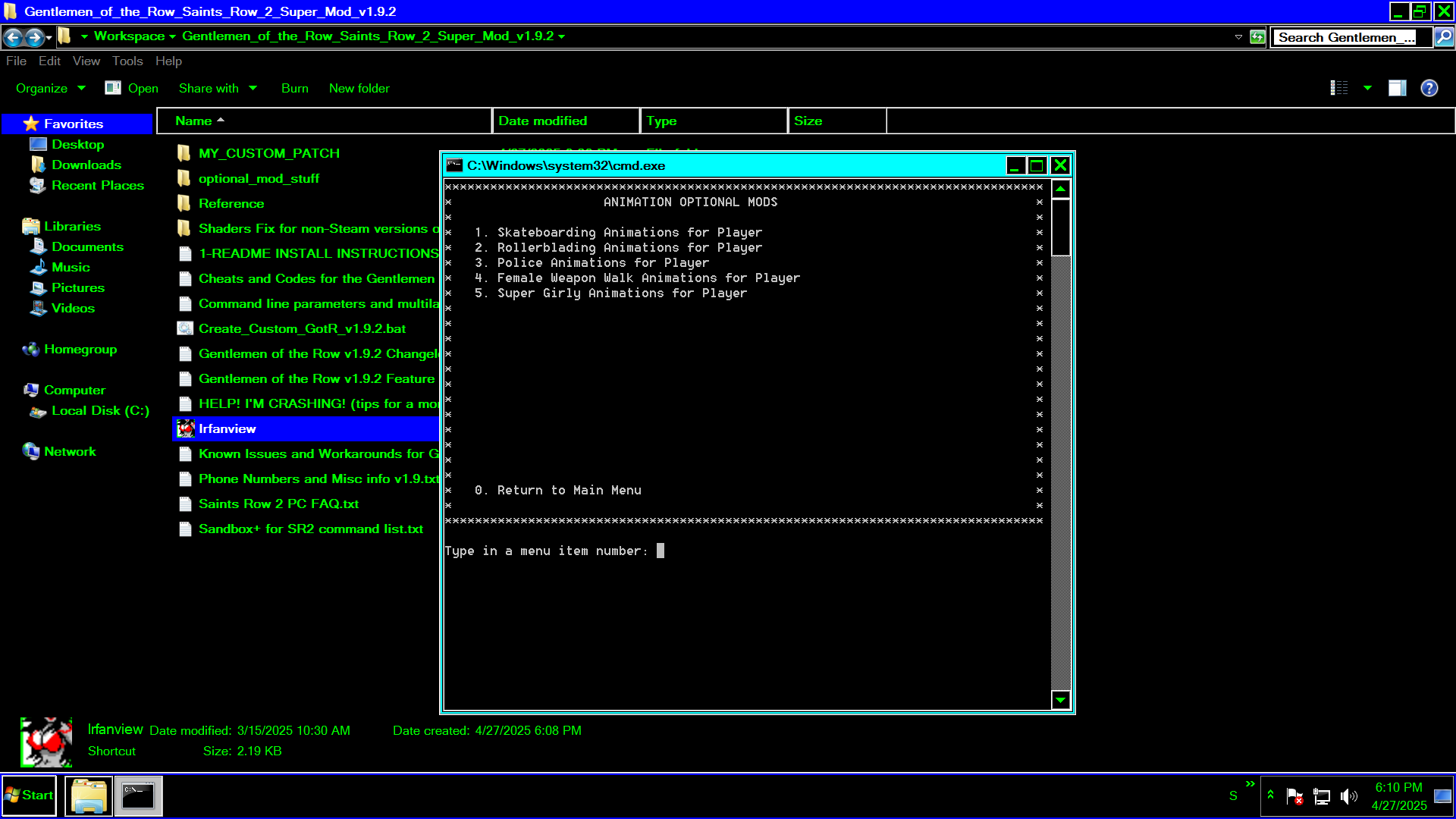1456x819 pixels.
Task: Select the Cheats and Codes file icon
Action: point(185,278)
